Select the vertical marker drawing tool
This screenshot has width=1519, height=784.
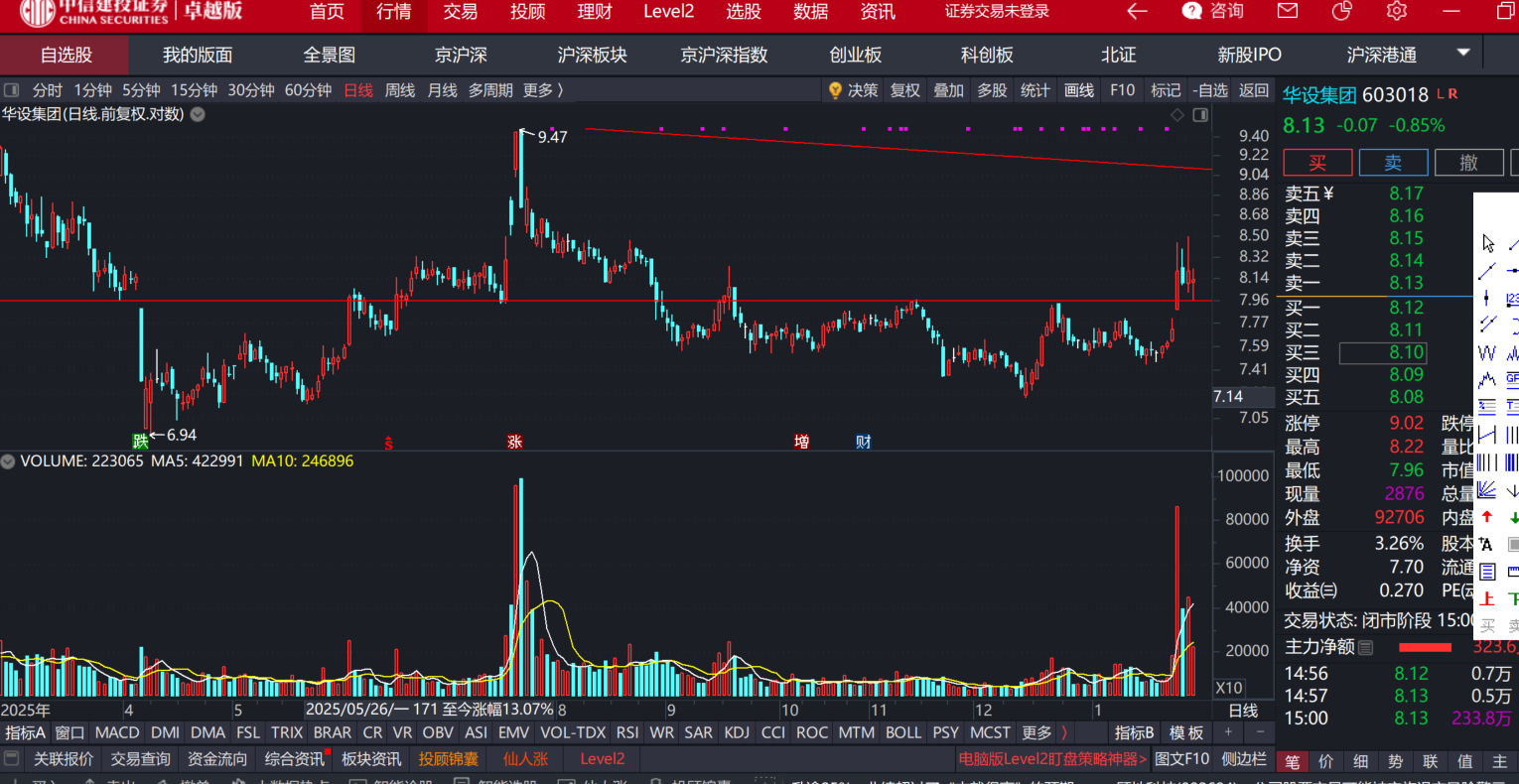click(x=1487, y=298)
